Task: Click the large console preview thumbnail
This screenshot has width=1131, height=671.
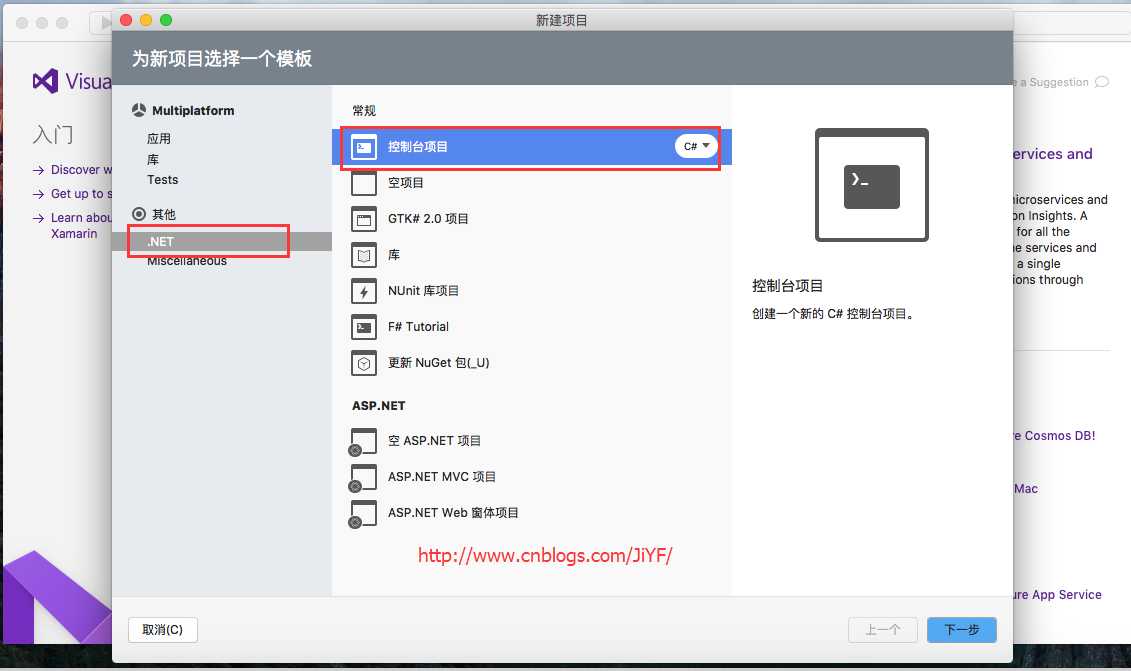Action: point(871,185)
